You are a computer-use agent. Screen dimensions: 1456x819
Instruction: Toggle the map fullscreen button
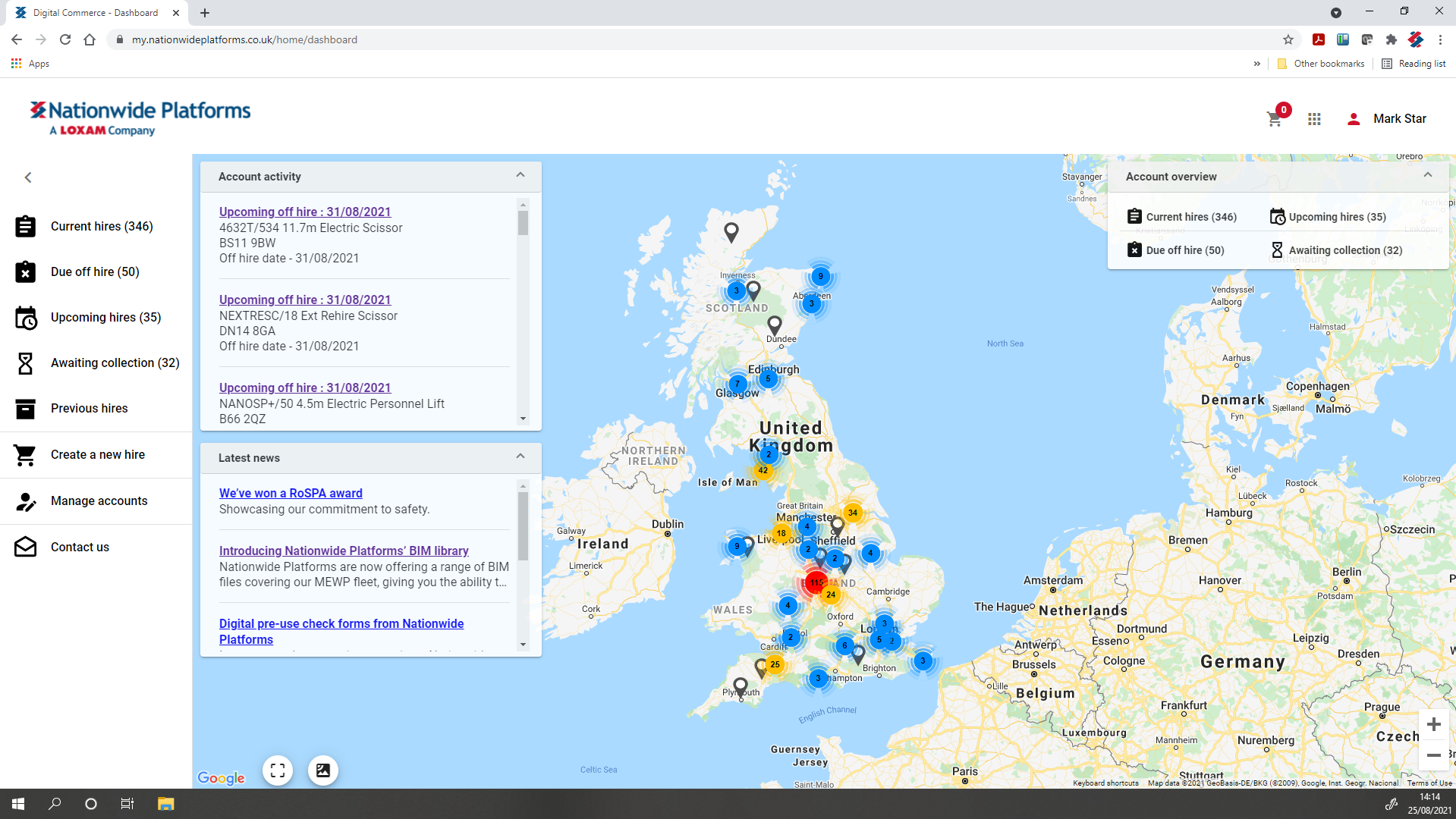278,770
